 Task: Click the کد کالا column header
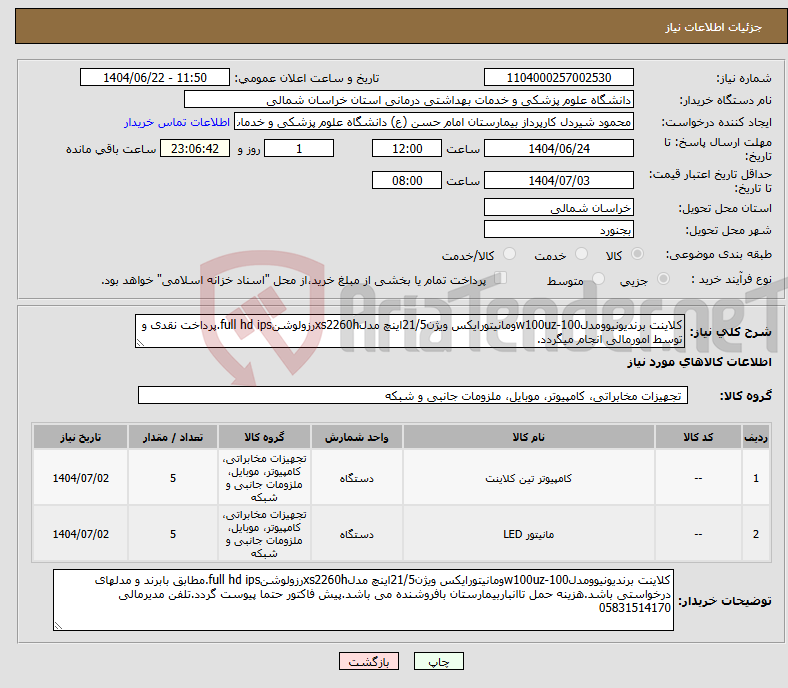698,437
